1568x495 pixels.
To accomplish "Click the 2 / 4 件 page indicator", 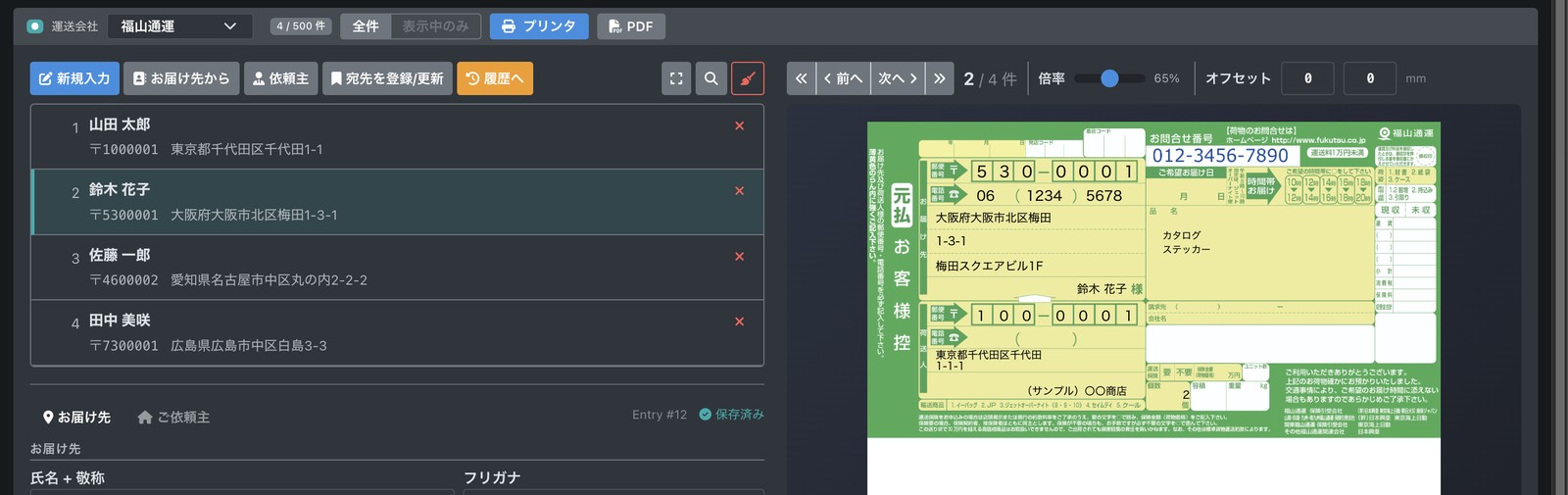I will coord(990,79).
